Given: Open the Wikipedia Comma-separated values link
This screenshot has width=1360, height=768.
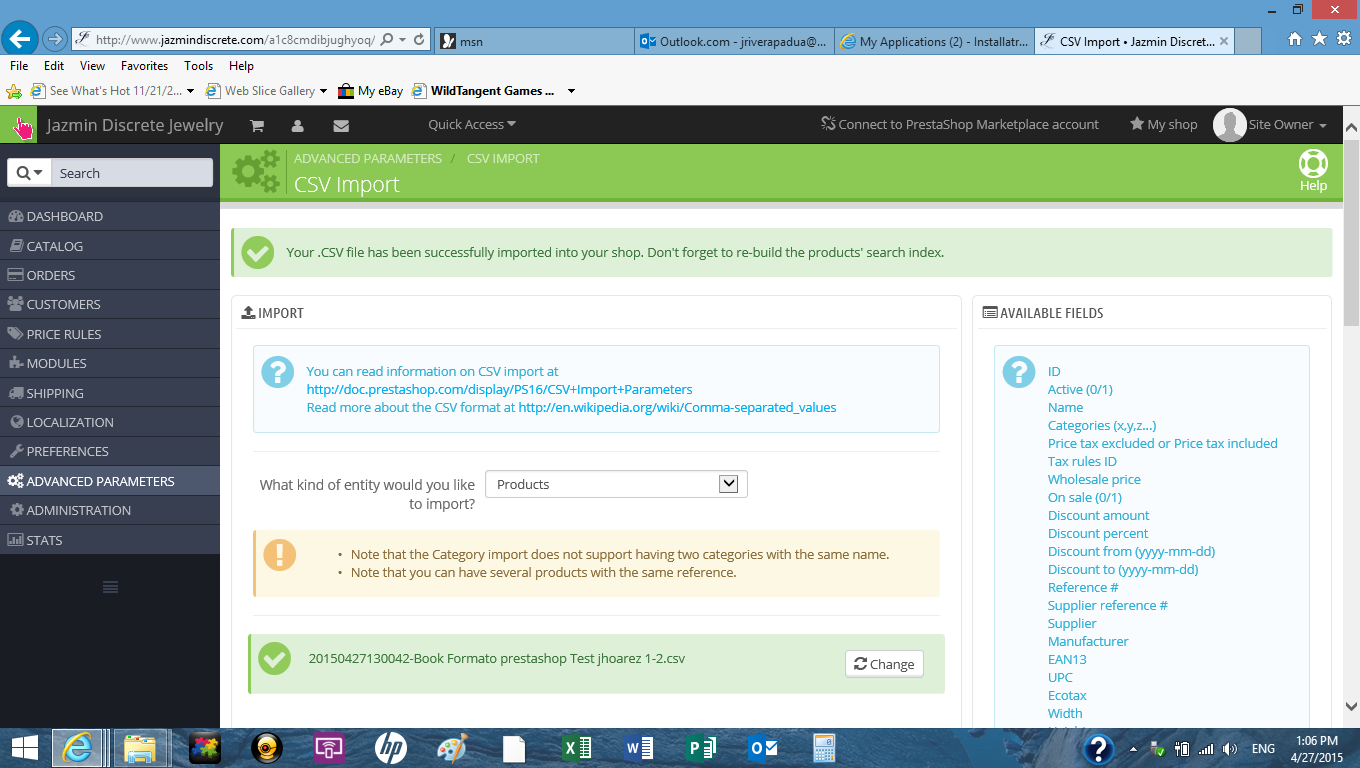Looking at the screenshot, I should pyautogui.click(x=677, y=407).
